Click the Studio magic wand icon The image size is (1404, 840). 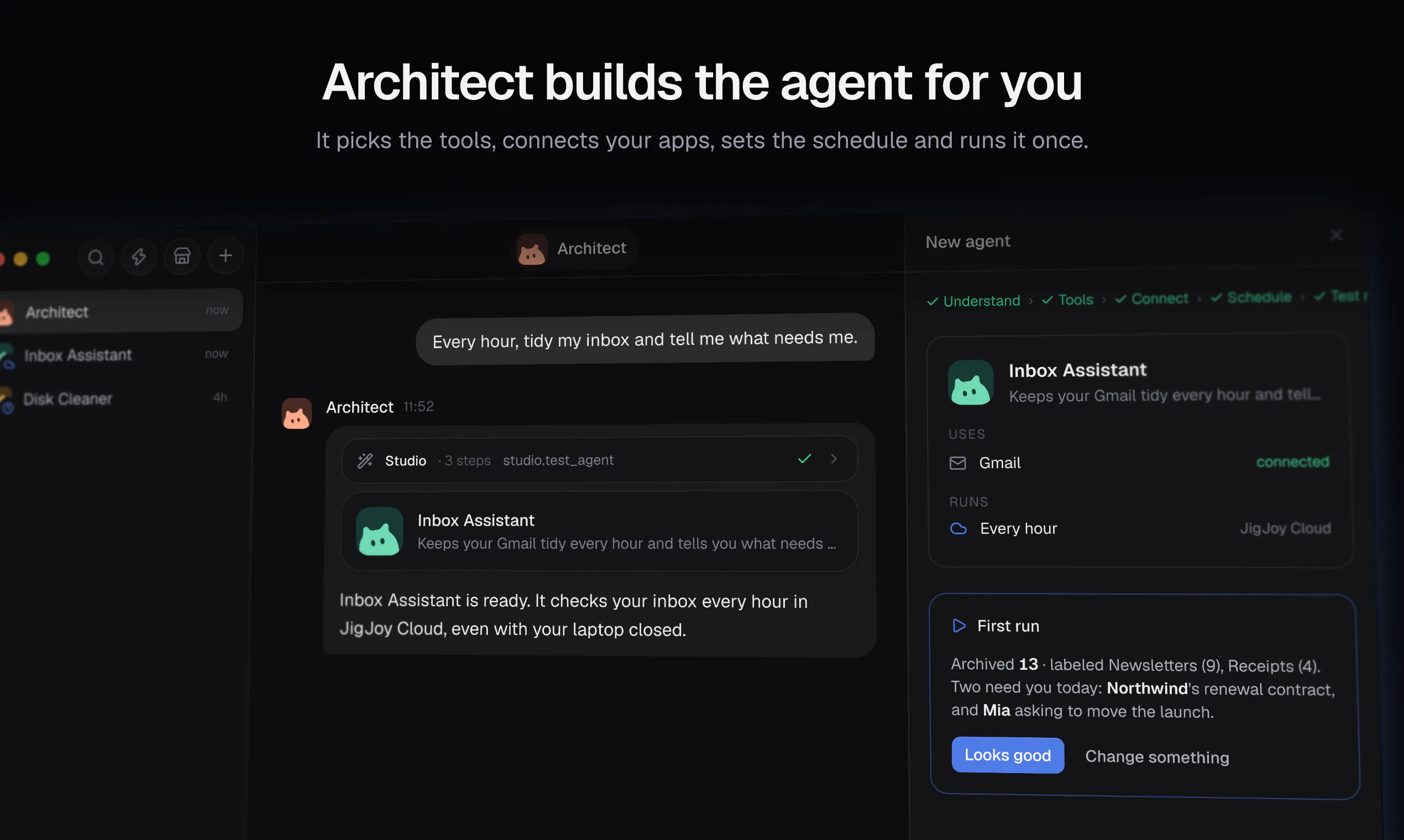(365, 461)
